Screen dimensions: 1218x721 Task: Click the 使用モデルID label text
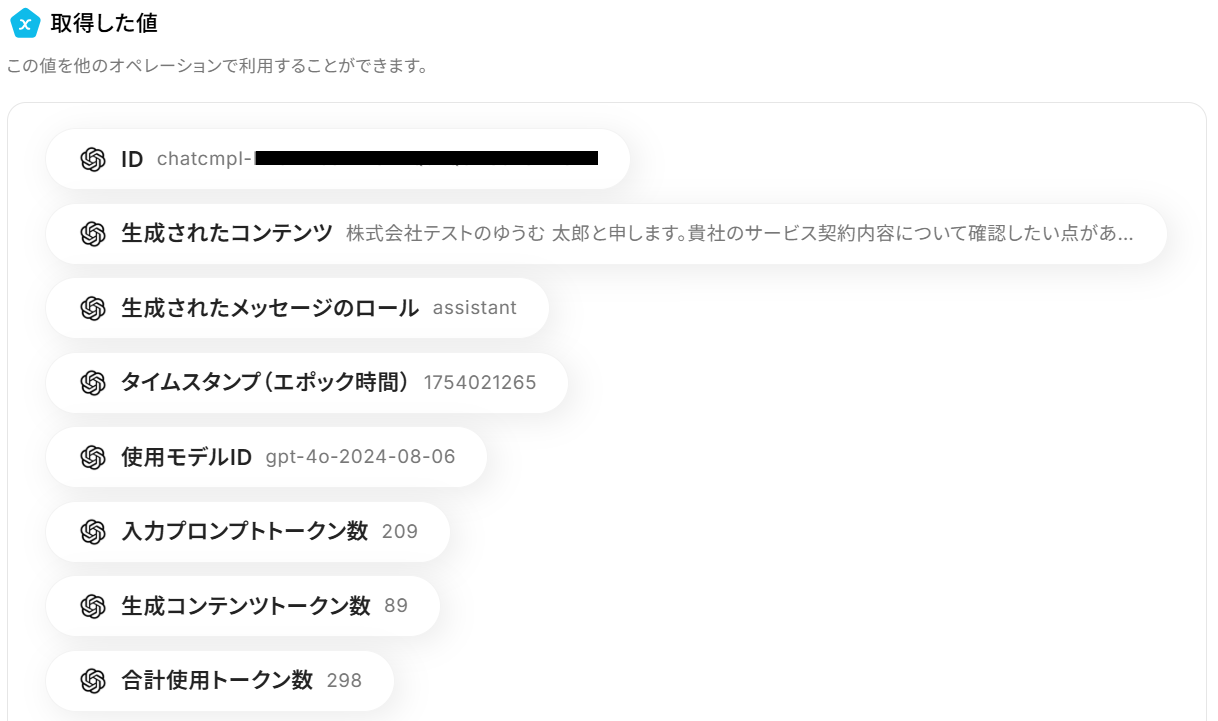[186, 457]
